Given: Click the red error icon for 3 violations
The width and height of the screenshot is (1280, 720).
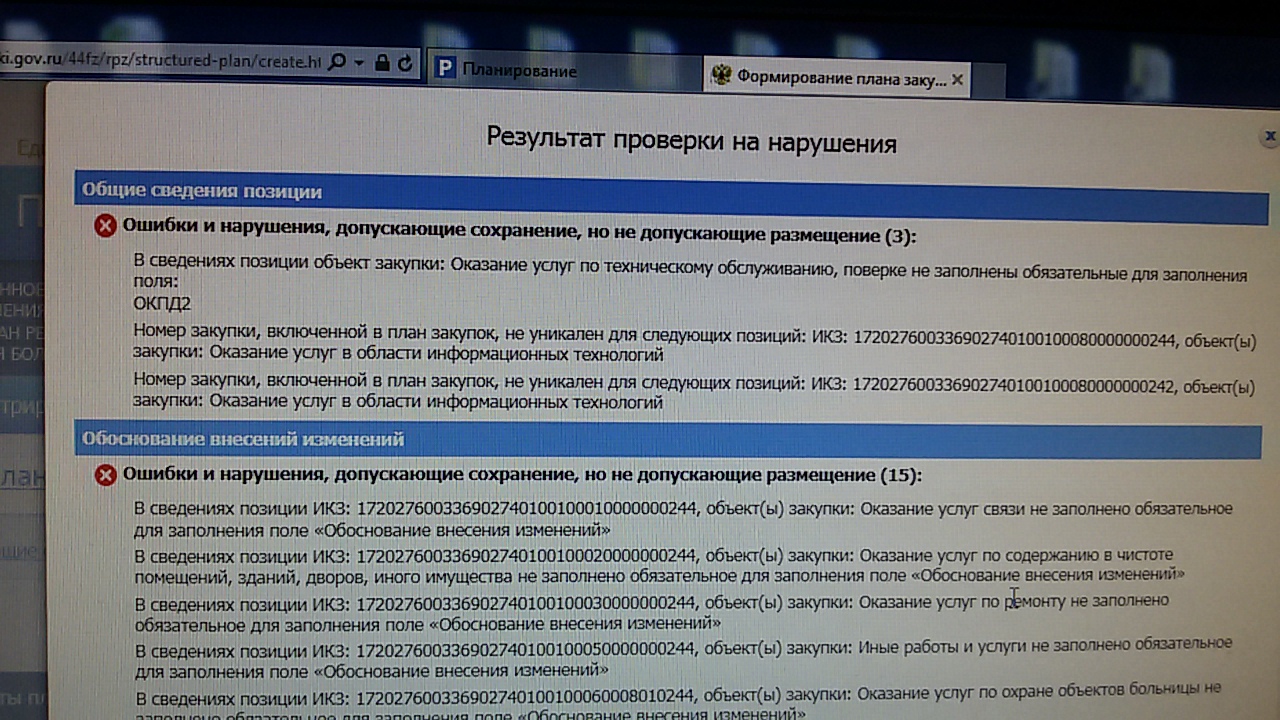Looking at the screenshot, I should point(105,226).
